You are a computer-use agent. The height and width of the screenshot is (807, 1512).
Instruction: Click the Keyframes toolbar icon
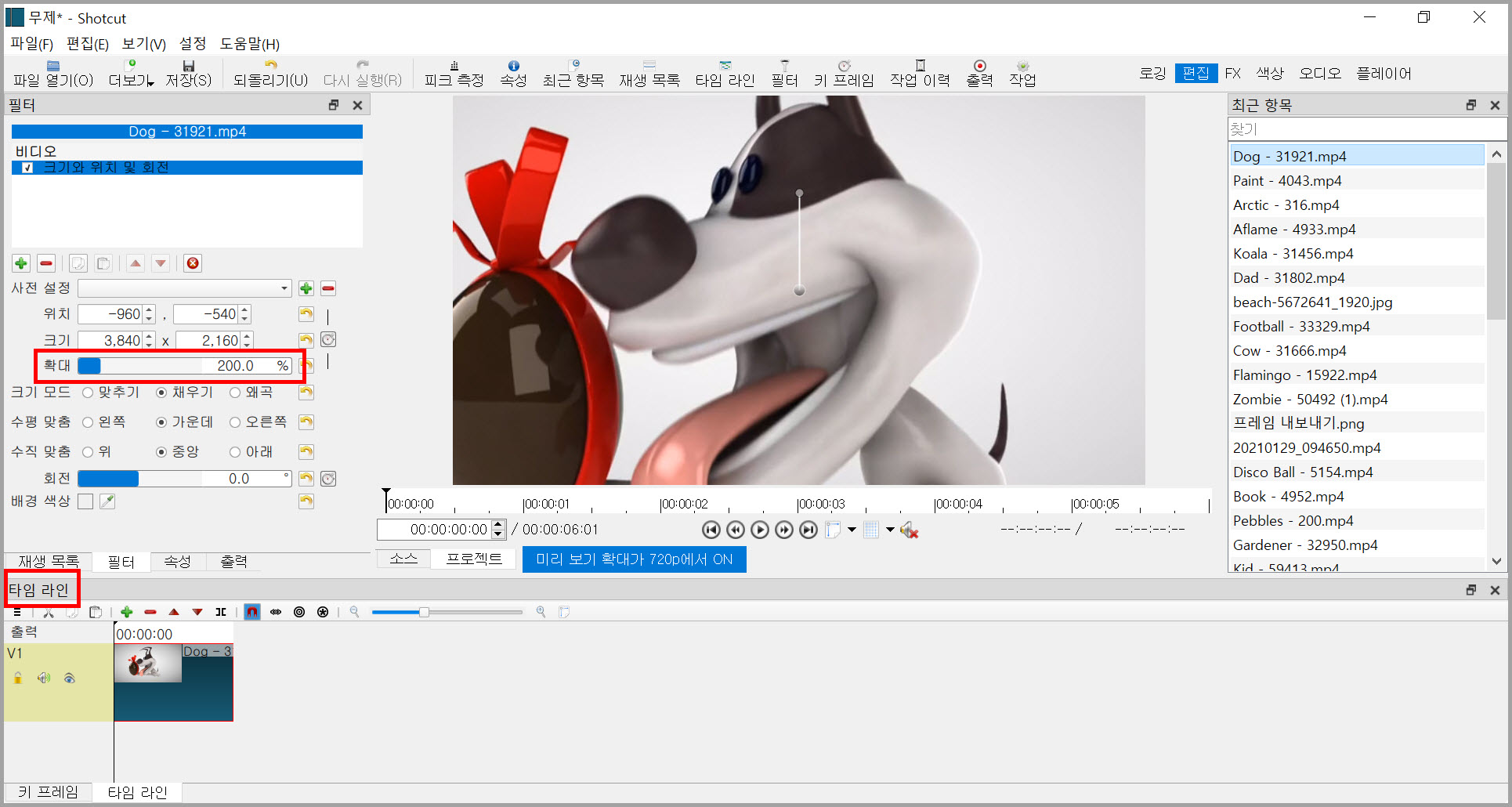coord(843,74)
